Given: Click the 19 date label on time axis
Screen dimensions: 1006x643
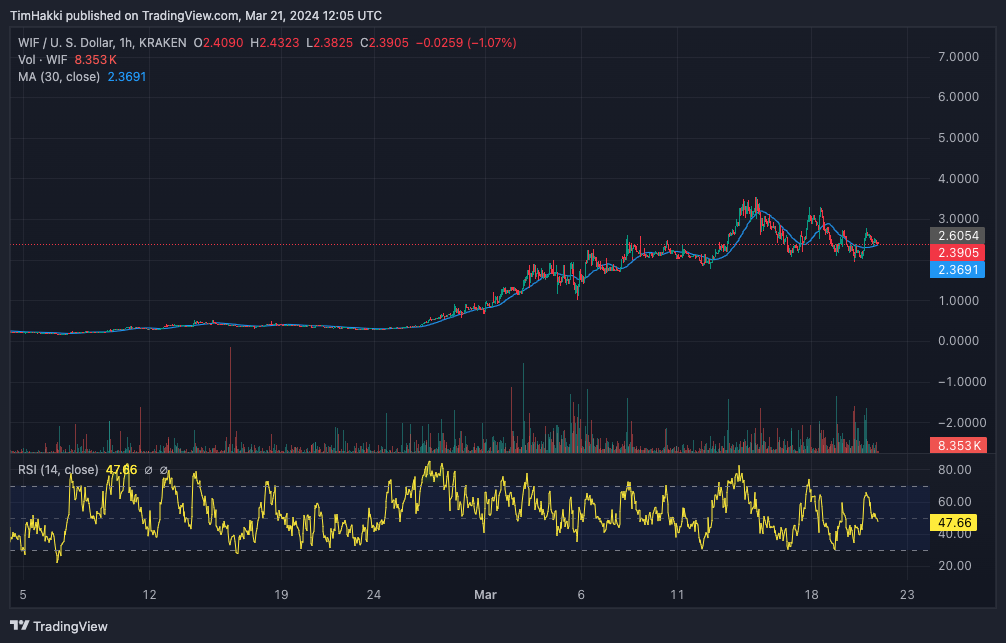Looking at the screenshot, I should pos(281,595).
